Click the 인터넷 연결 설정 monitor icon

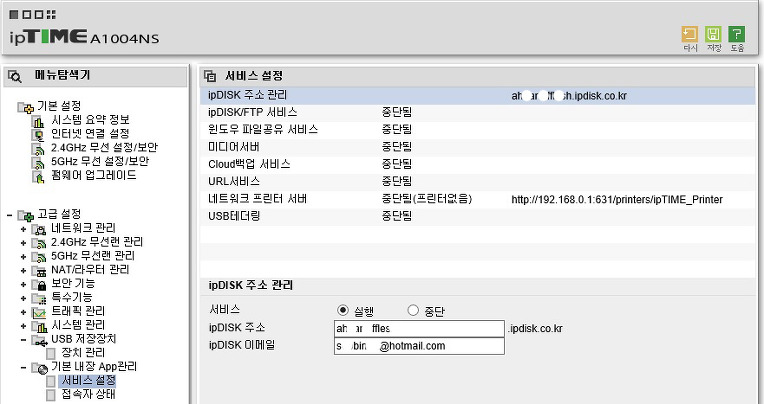tap(38, 135)
